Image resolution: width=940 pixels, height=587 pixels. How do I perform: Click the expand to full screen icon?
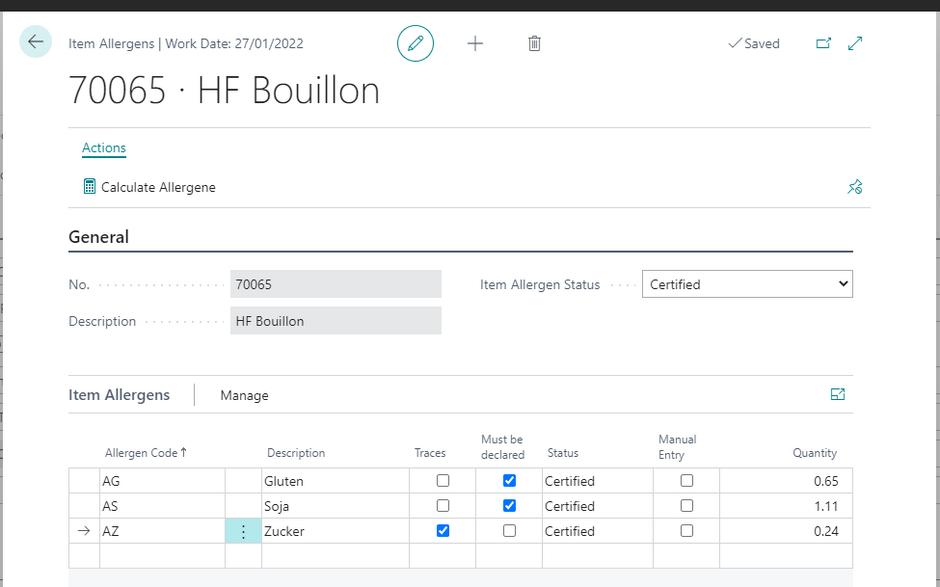[855, 44]
